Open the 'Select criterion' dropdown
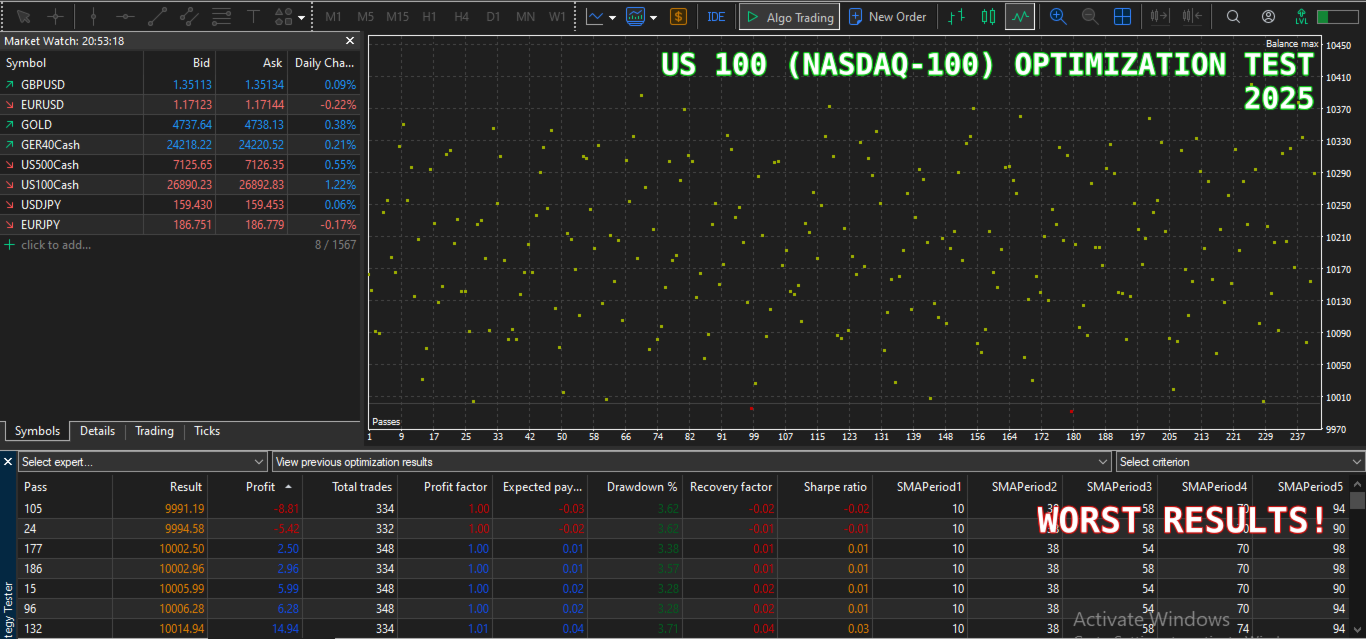 tap(1240, 462)
